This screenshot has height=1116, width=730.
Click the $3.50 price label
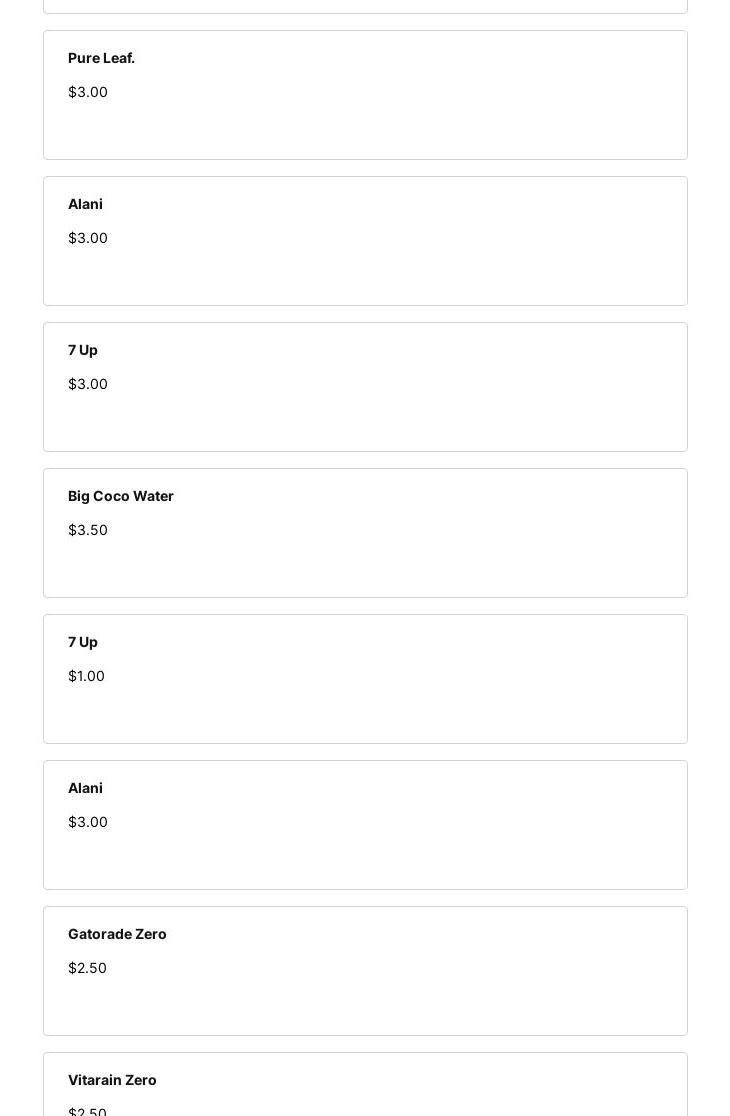coord(88,530)
